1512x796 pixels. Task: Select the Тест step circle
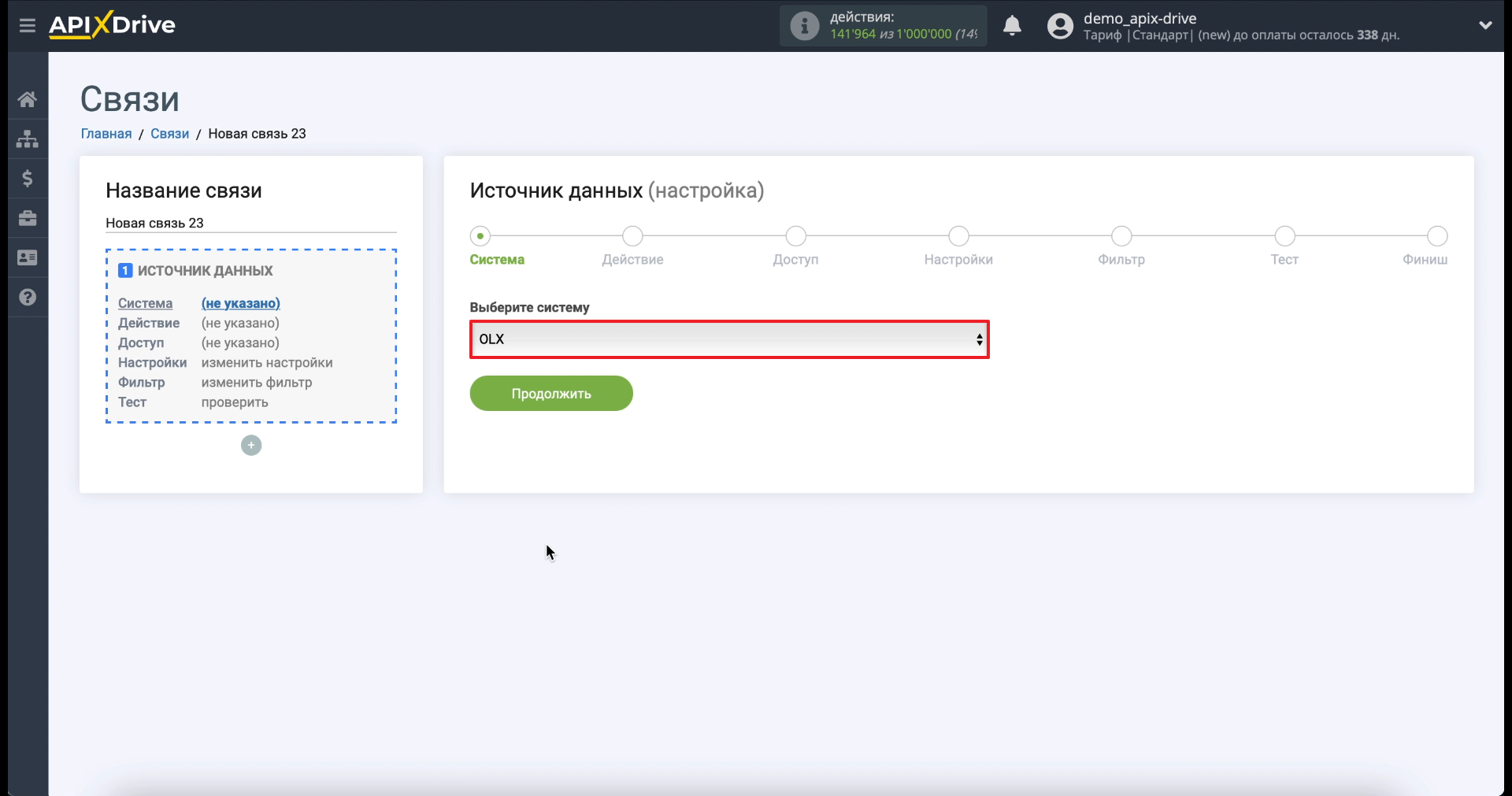pyautogui.click(x=1284, y=236)
